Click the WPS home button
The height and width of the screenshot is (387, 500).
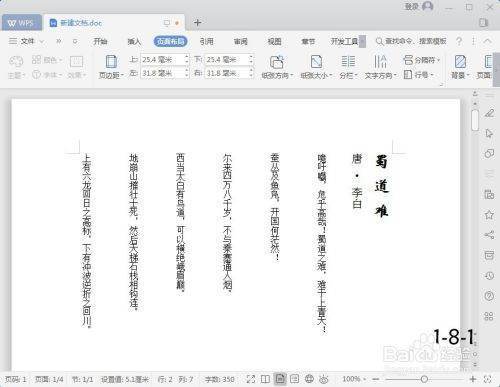[21, 23]
